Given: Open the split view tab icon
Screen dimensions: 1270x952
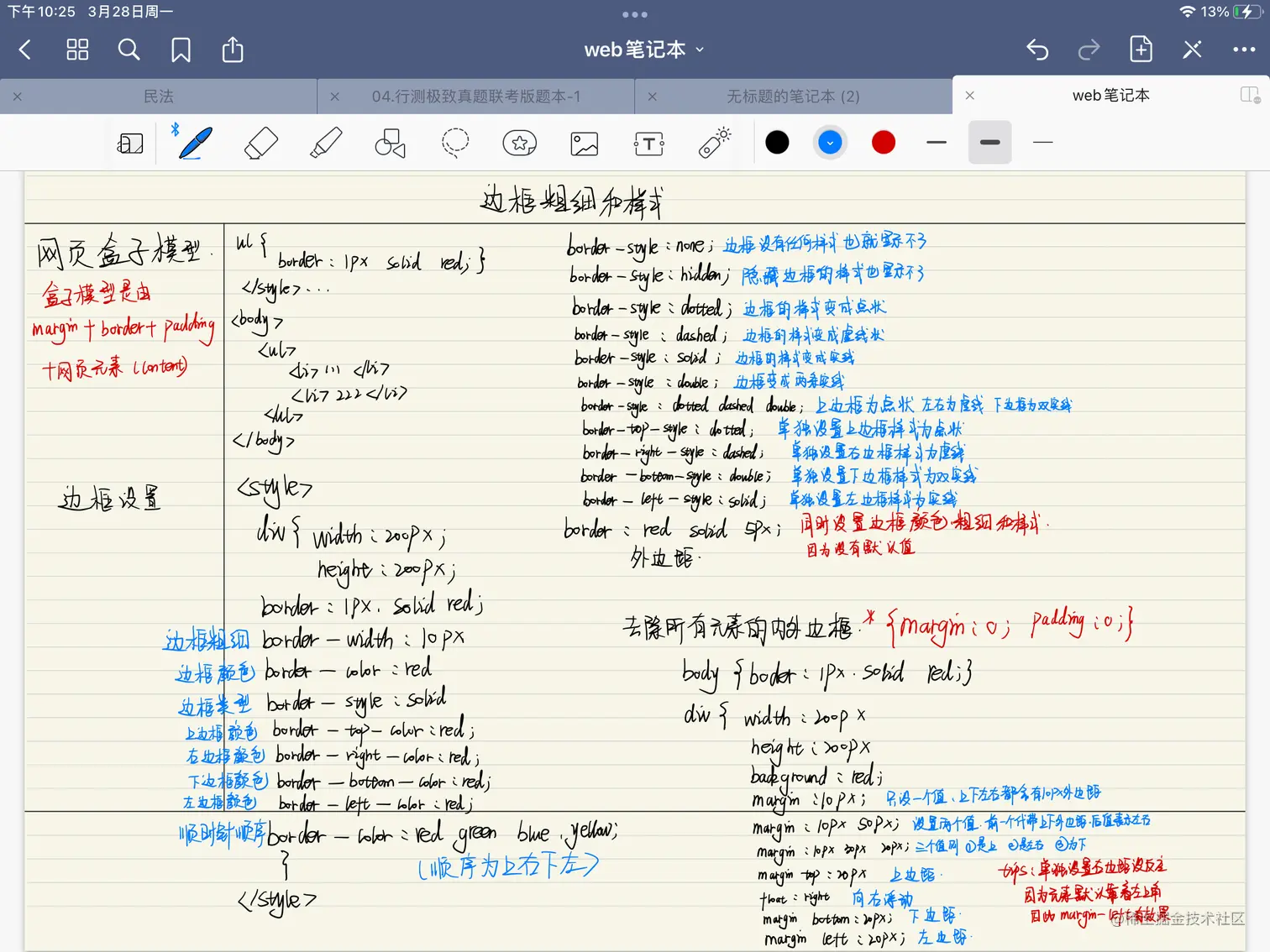Looking at the screenshot, I should click(1251, 95).
